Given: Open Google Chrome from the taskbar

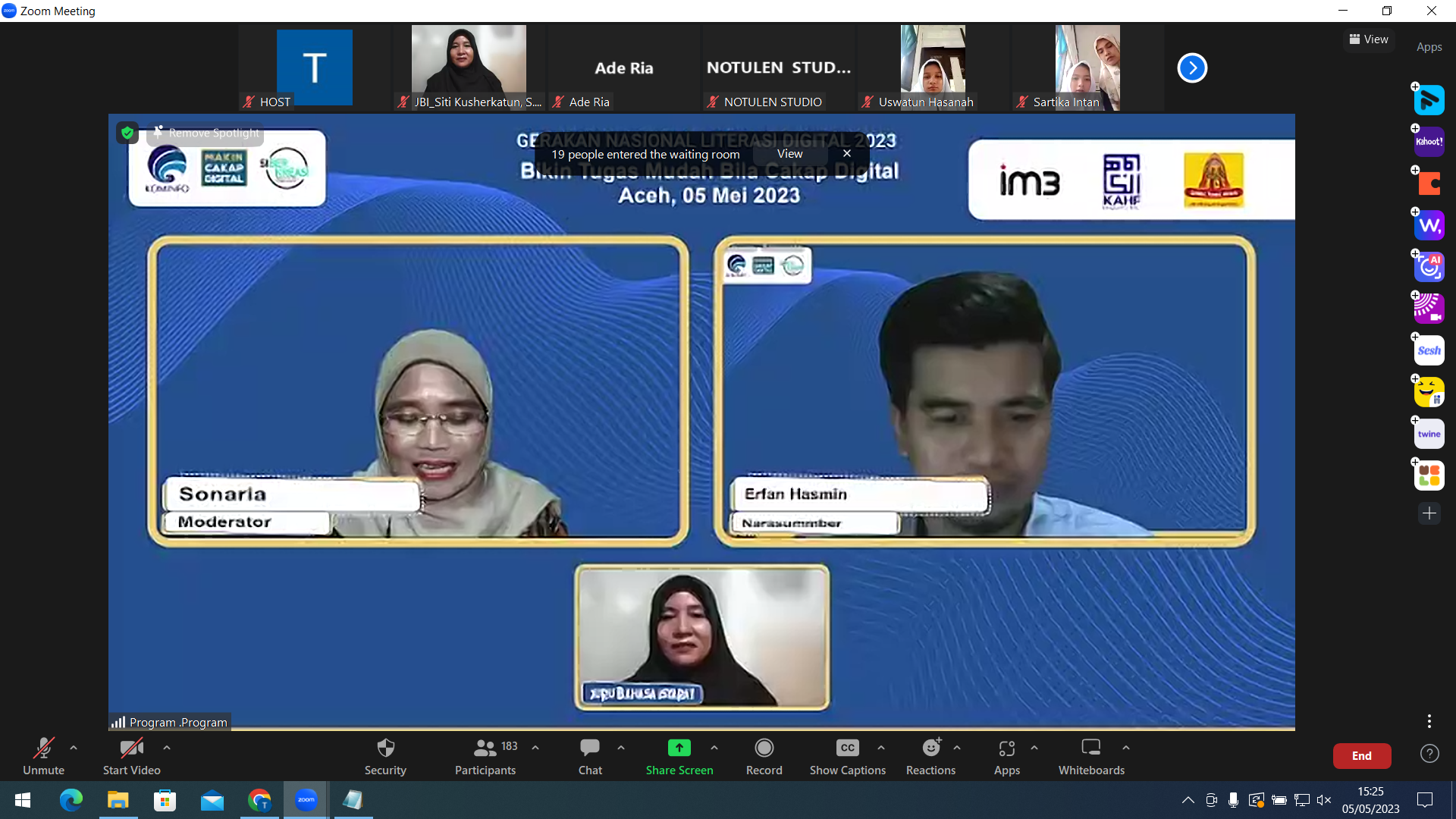Looking at the screenshot, I should 259,800.
